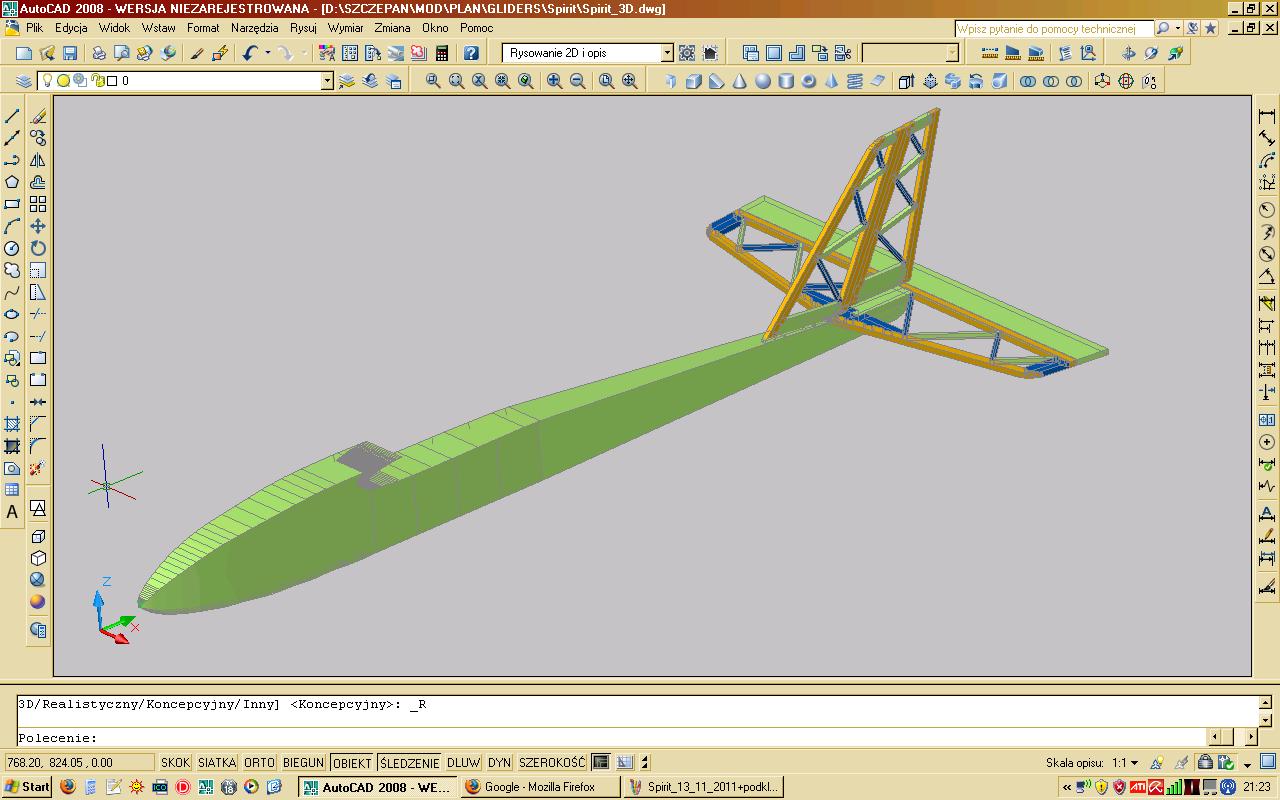Viewport: 1280px width, 800px height.
Task: Click the help search input field
Action: pyautogui.click(x=1053, y=29)
